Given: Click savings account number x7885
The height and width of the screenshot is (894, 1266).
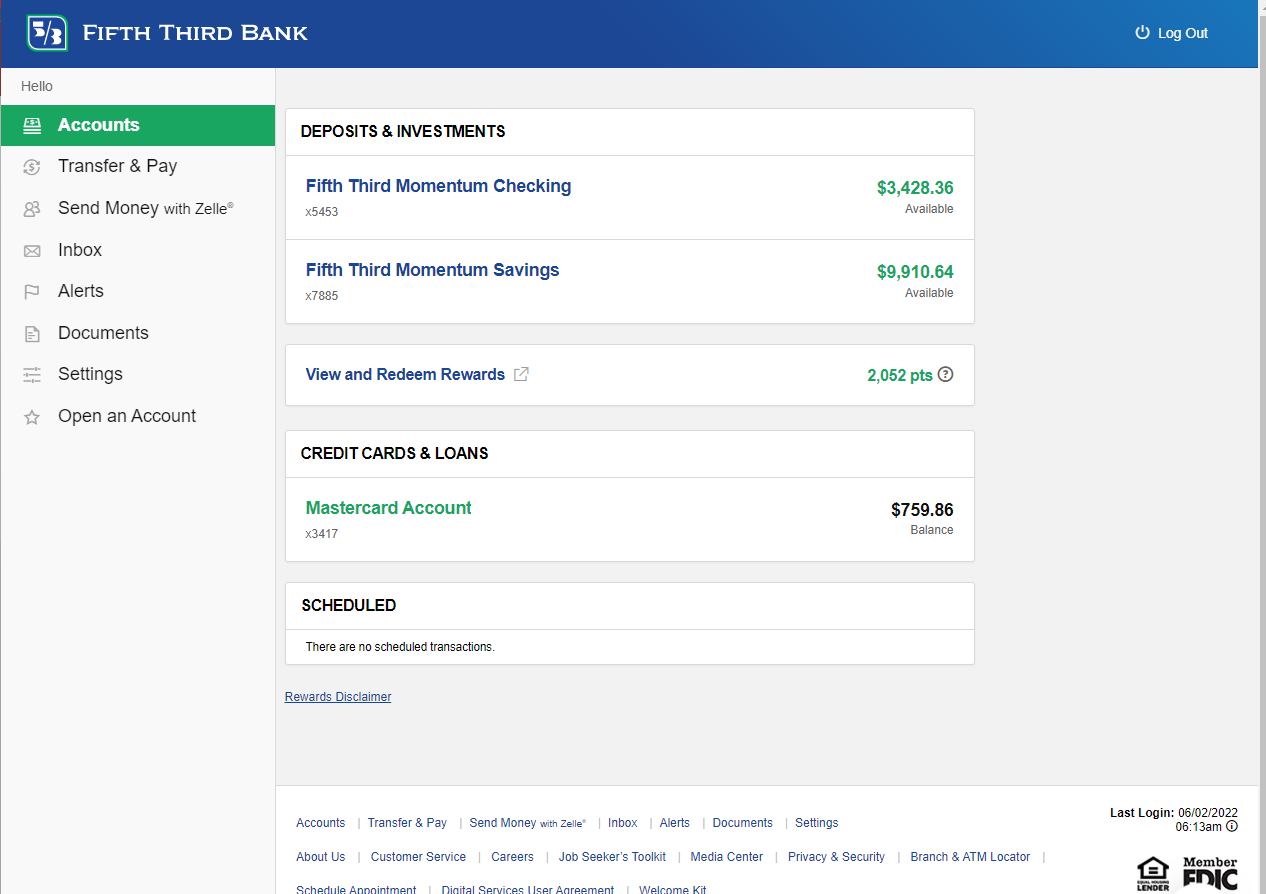Looking at the screenshot, I should 322,296.
